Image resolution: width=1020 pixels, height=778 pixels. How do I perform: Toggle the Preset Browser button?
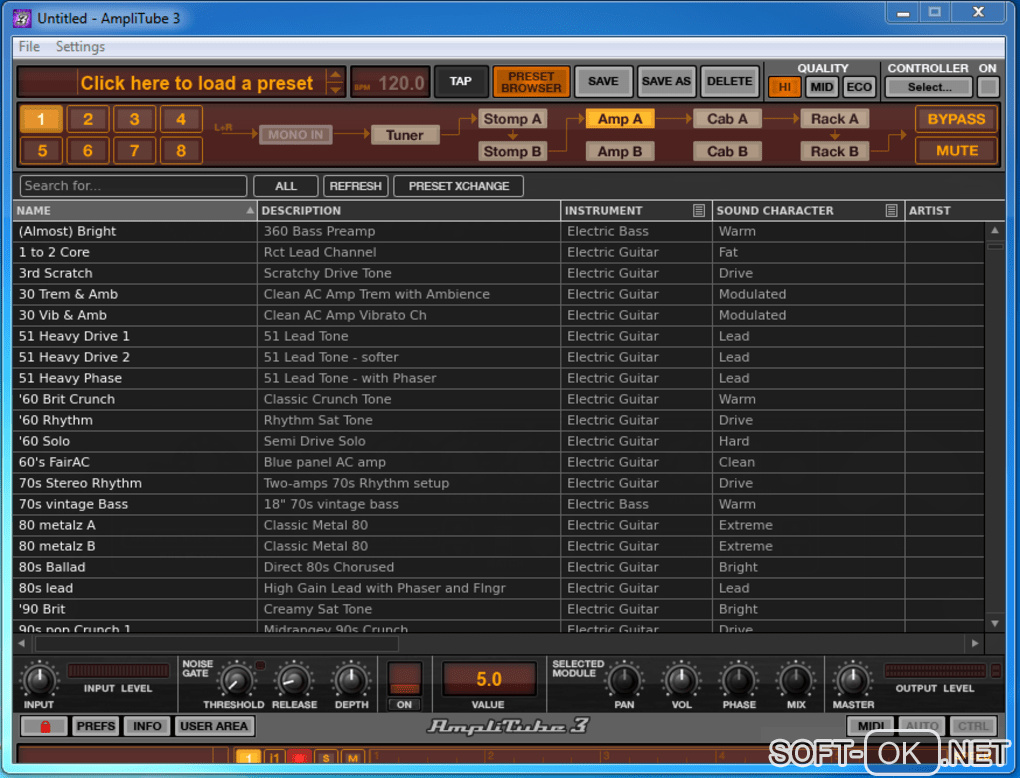point(531,82)
